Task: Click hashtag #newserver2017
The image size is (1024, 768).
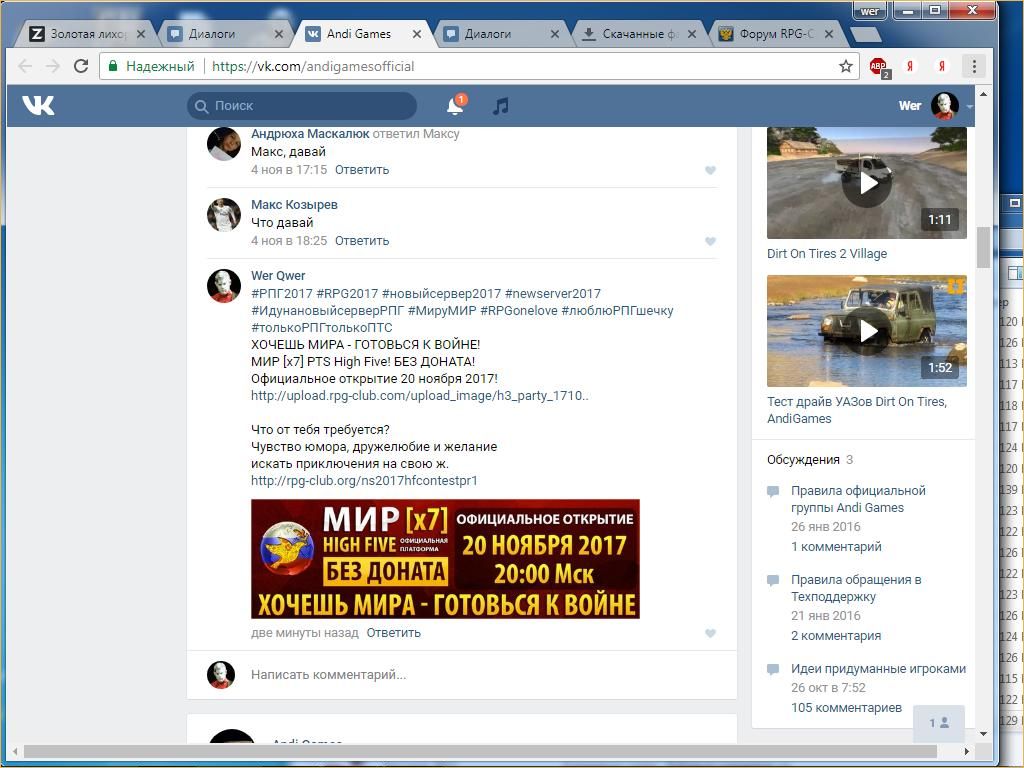Action: coord(552,294)
